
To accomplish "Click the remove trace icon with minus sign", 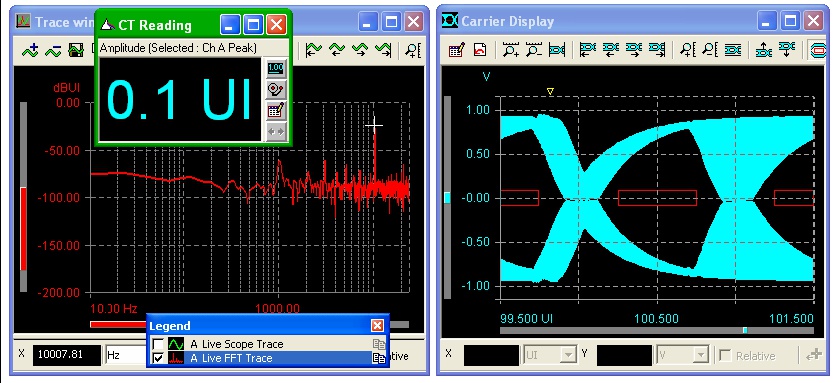I will pos(53,50).
